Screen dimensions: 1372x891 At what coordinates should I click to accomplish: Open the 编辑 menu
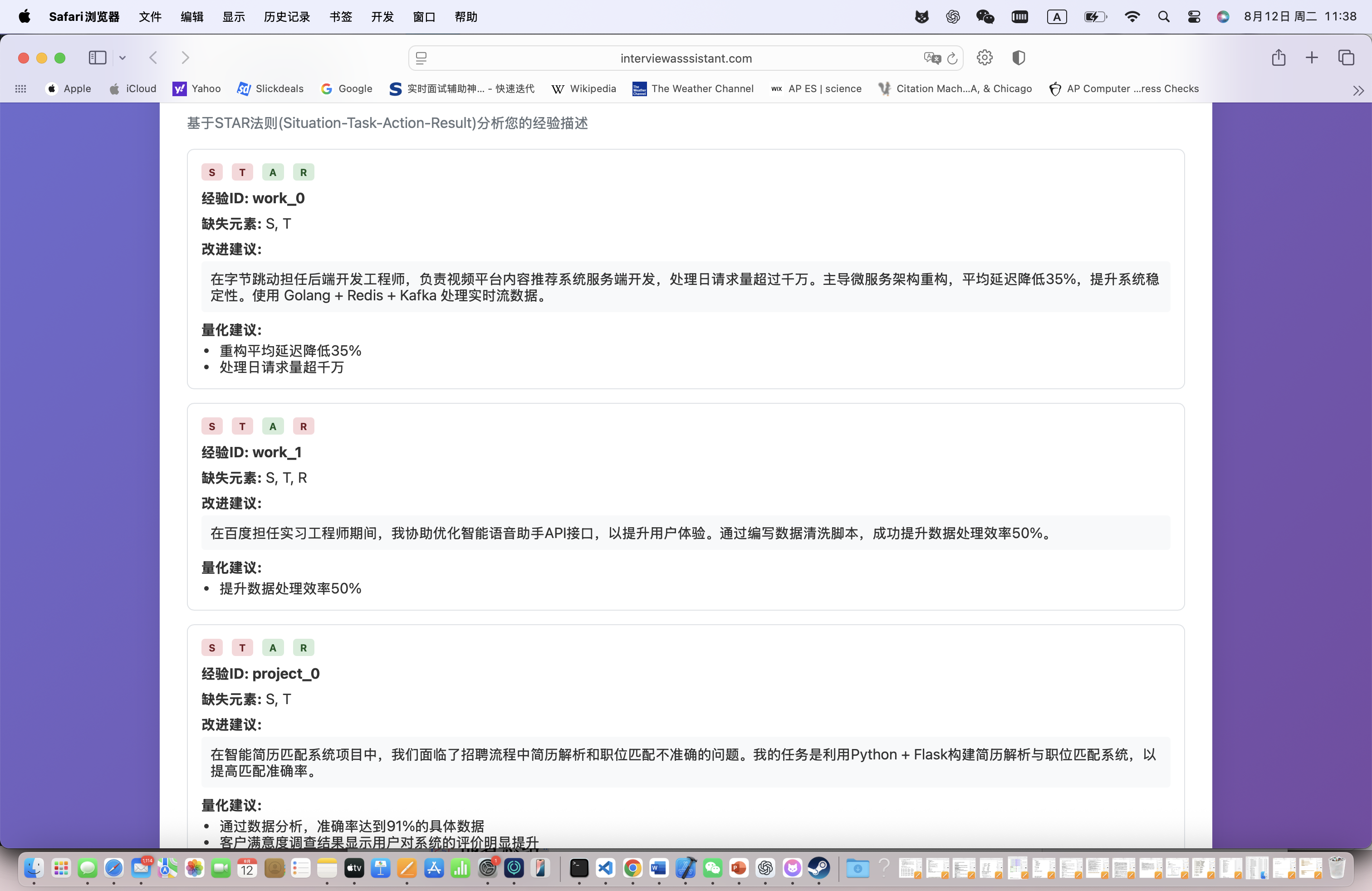pos(192,17)
